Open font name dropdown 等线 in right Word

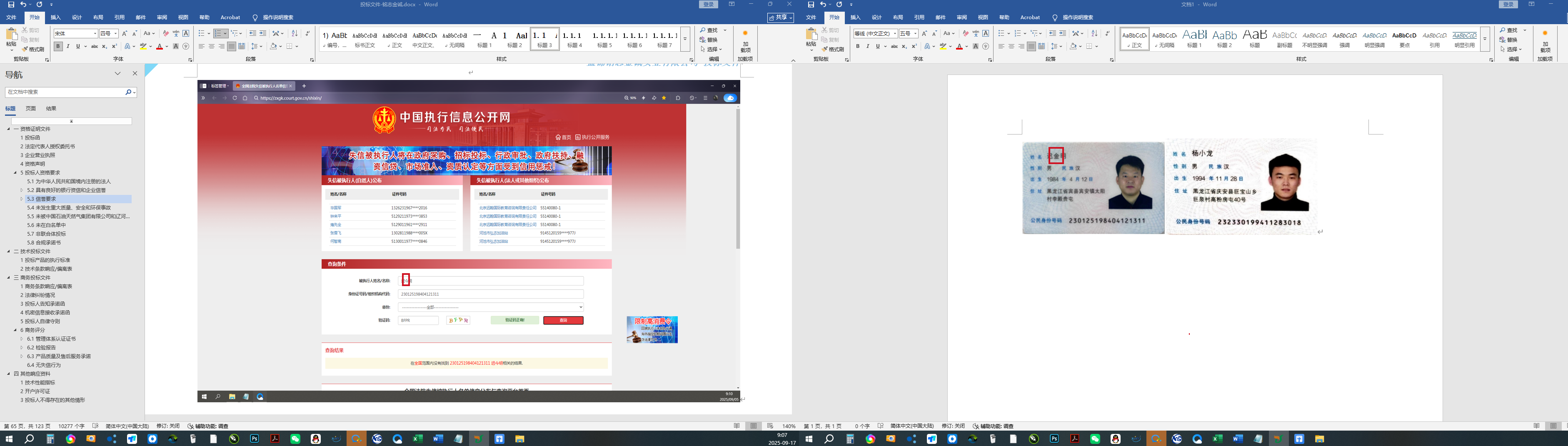point(895,33)
